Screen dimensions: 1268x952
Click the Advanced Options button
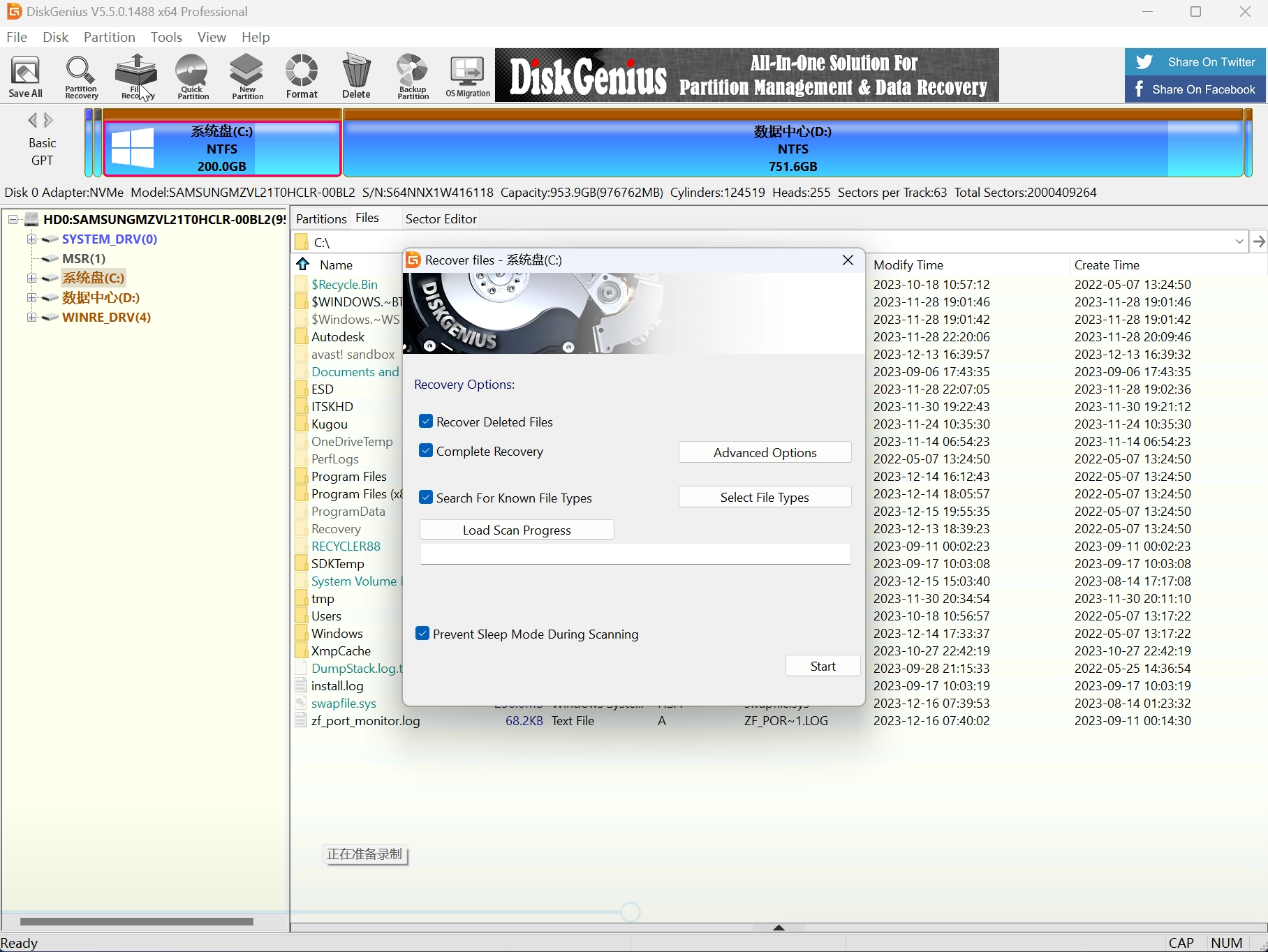click(x=765, y=452)
